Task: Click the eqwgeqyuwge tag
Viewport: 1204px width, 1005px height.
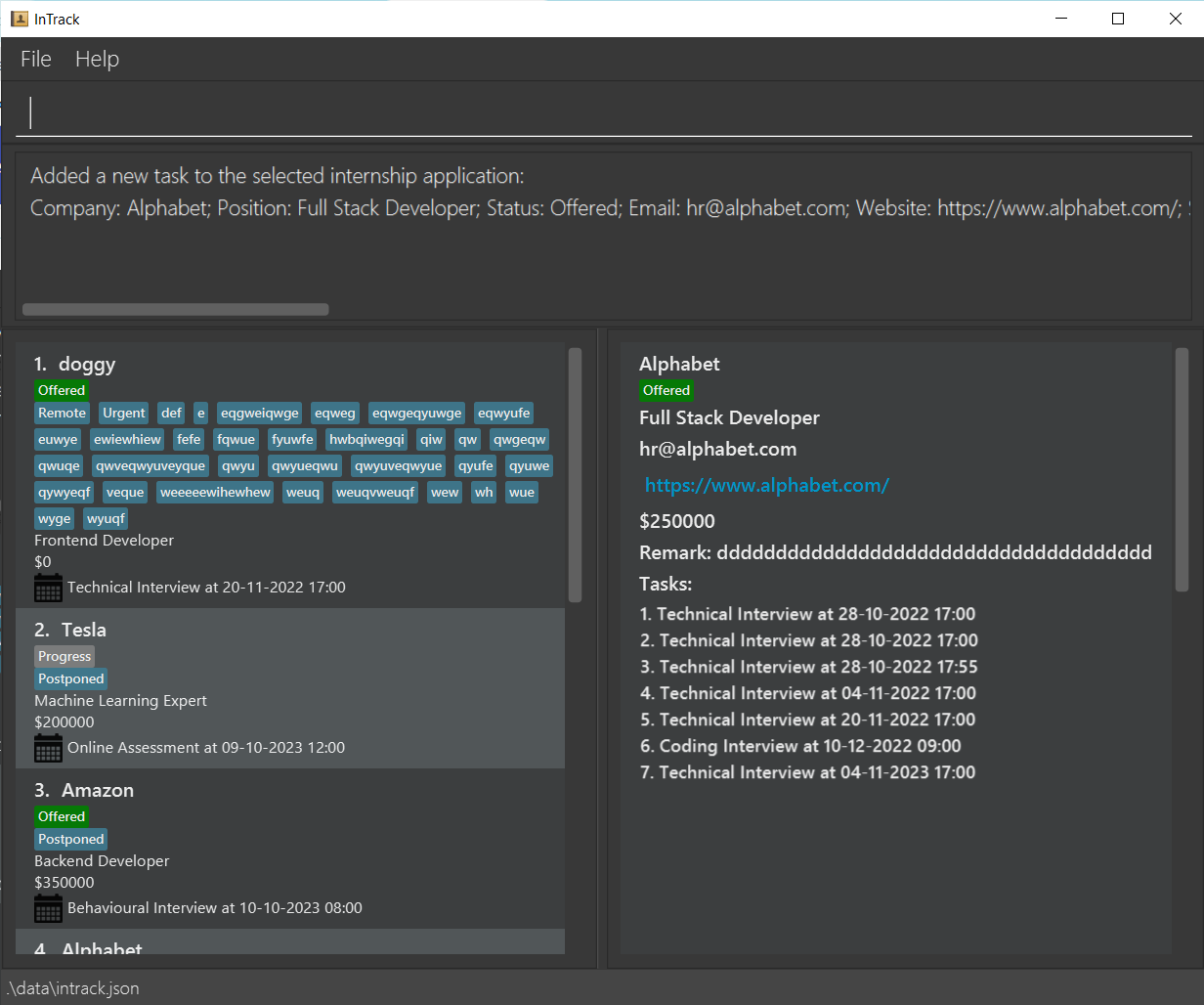Action: pos(417,413)
